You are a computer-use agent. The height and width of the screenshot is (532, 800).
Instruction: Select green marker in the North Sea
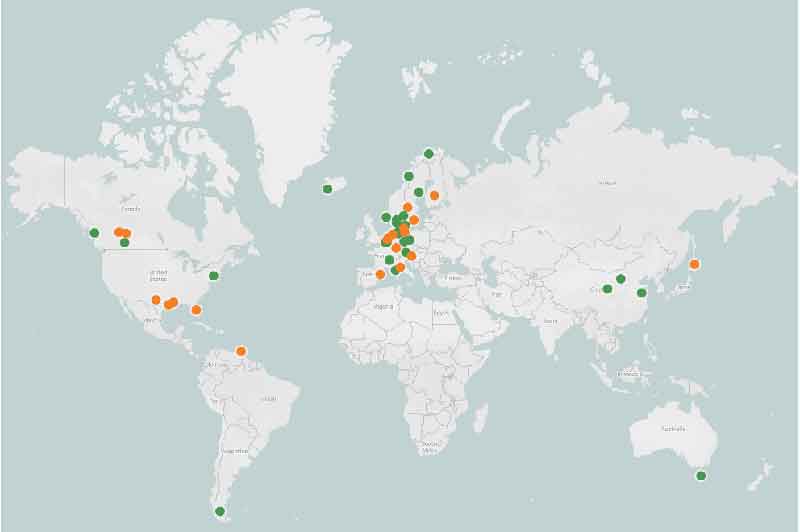pyautogui.click(x=386, y=218)
